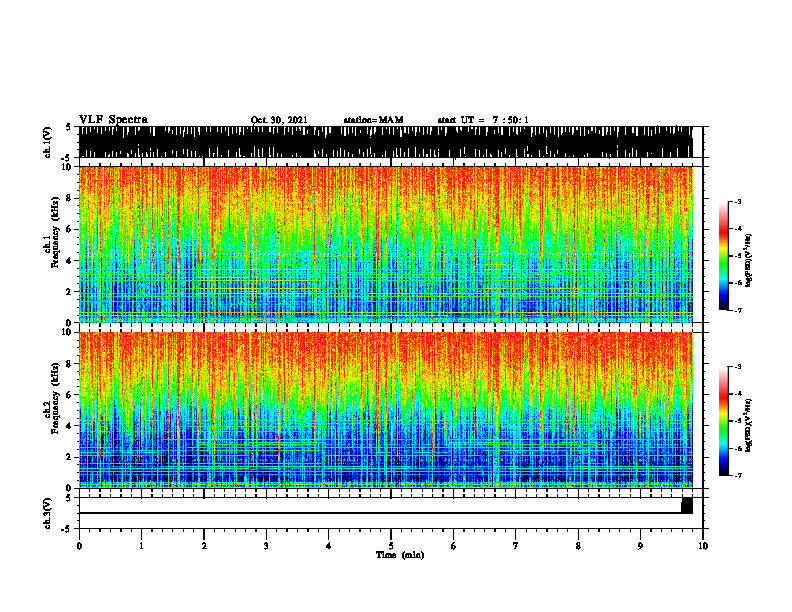Image resolution: width=792 pixels, height=612 pixels.
Task: Click the '1' tick label on the time axis
Action: click(x=141, y=546)
